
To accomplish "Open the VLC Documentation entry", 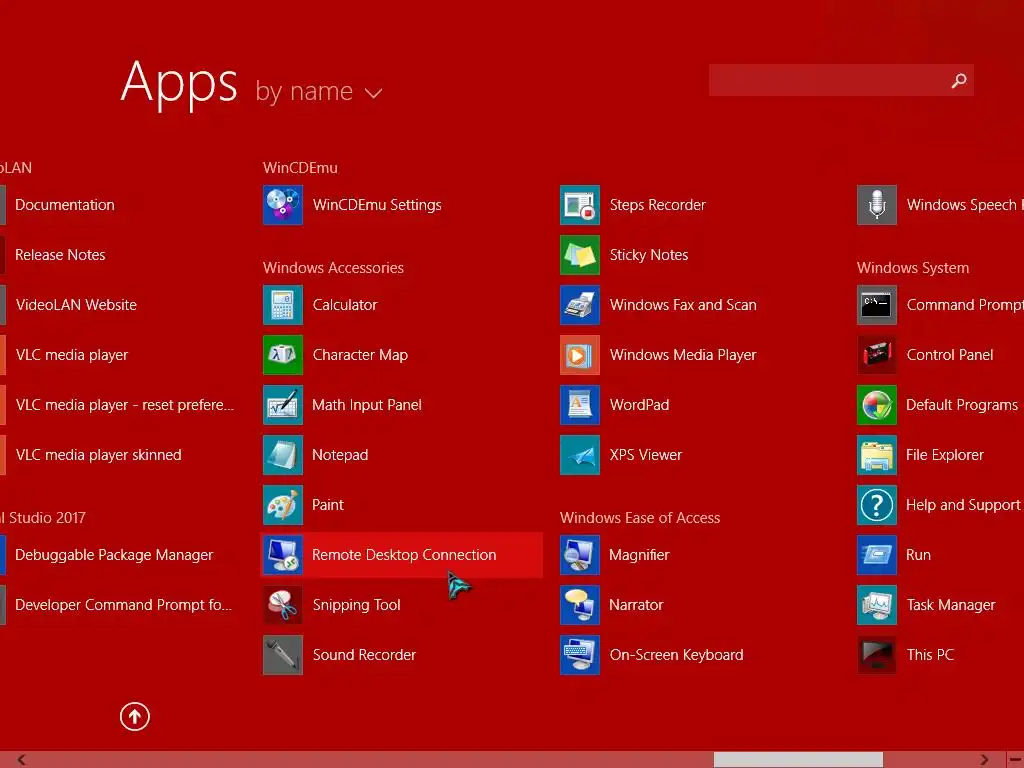I will click(x=65, y=205).
